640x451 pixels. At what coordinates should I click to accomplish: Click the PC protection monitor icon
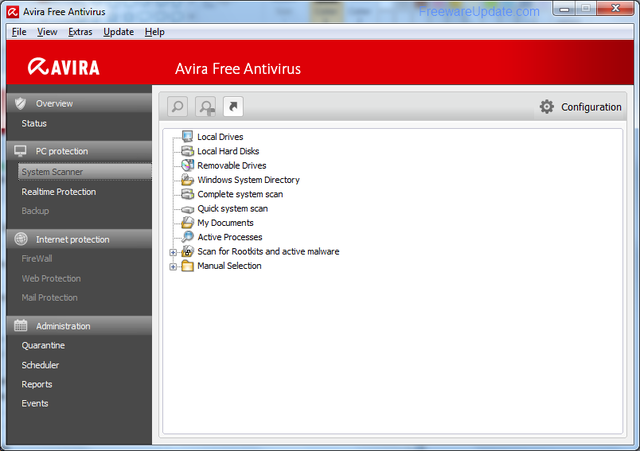[20, 151]
